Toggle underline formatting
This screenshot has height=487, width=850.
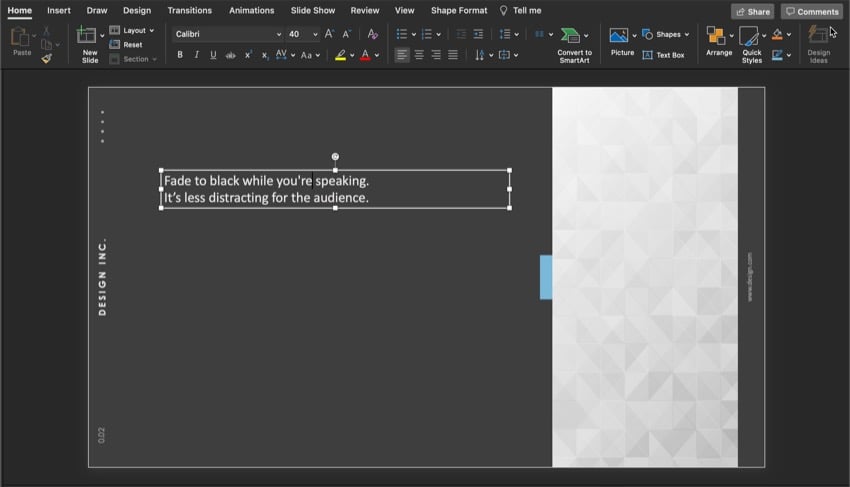[x=213, y=55]
